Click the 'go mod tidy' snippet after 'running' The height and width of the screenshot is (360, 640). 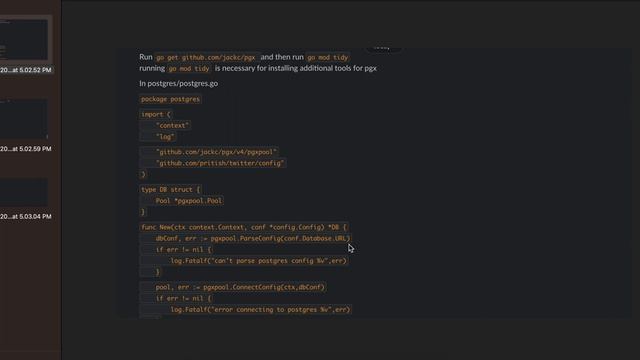189,69
